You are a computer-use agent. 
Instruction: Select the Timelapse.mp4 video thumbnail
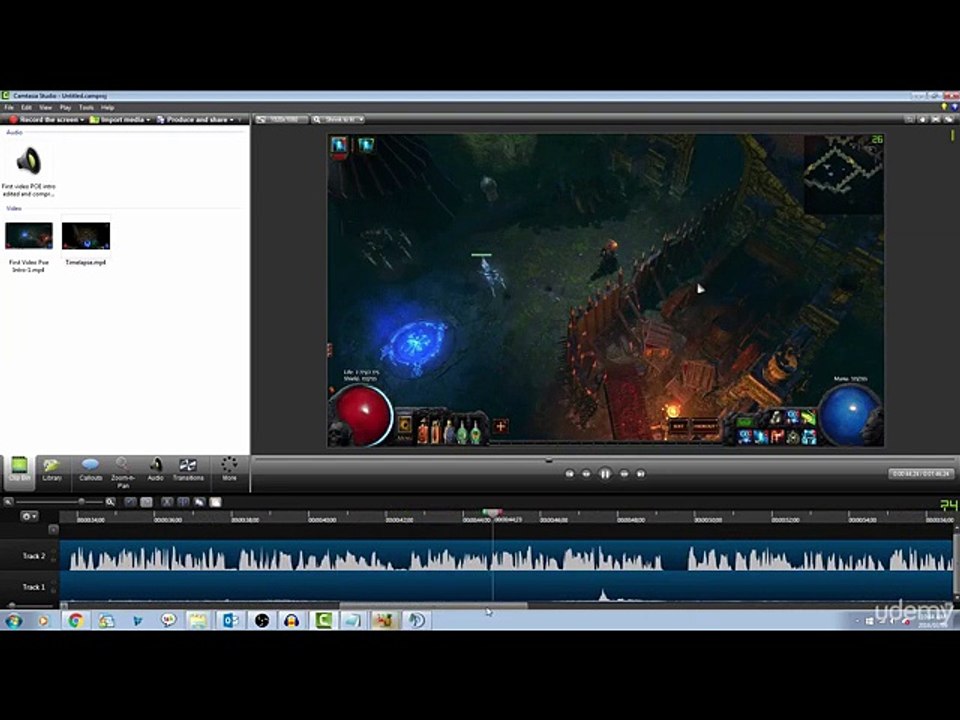86,237
